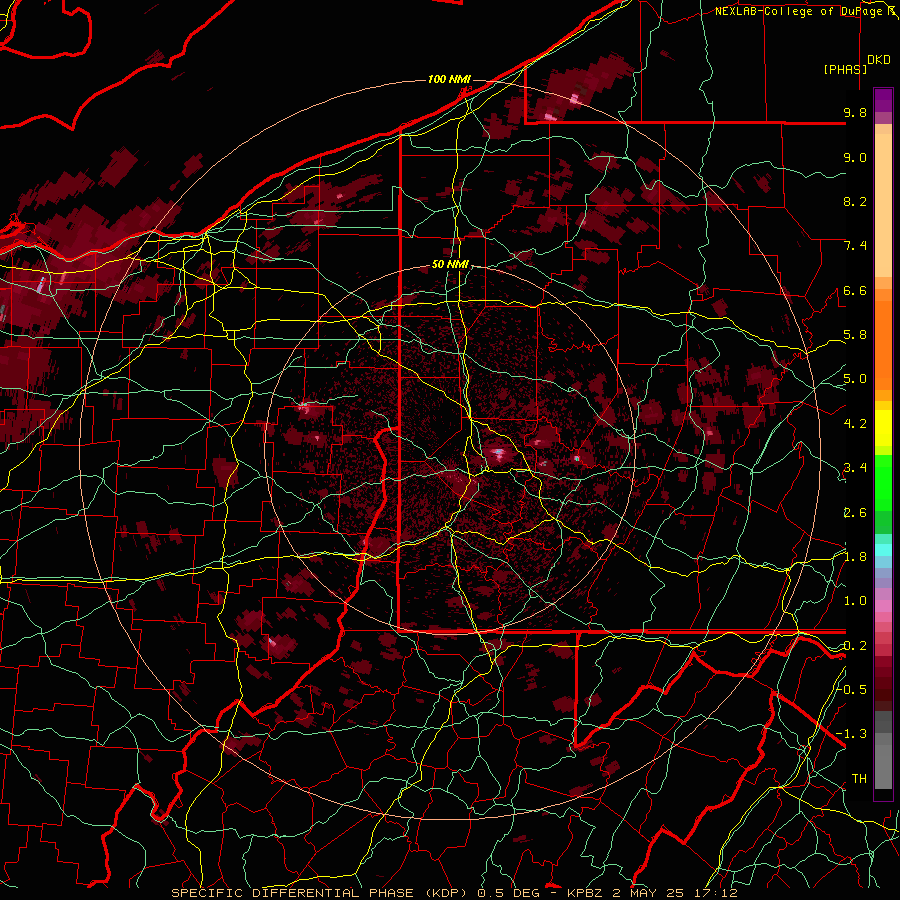The width and height of the screenshot is (900, 900).
Task: Select the 7.4 value on the scale
Action: click(x=855, y=246)
